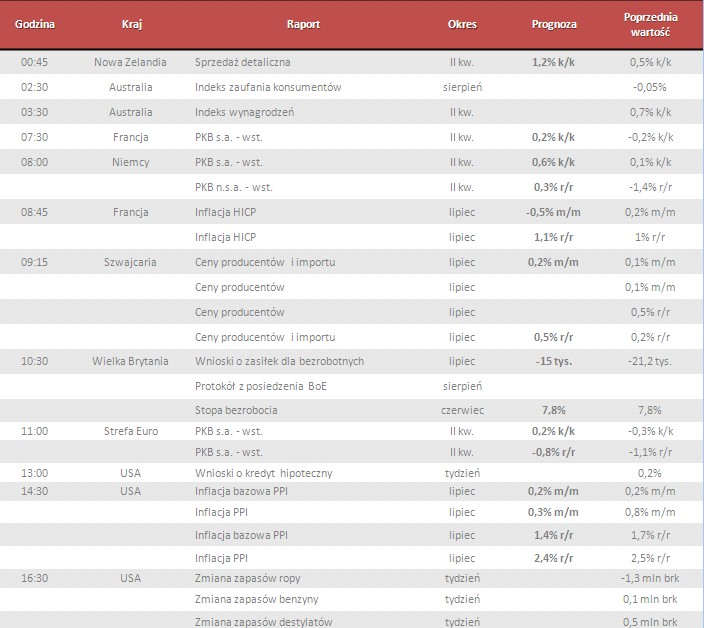Select the Nowa Zelandia country cell

130,62
